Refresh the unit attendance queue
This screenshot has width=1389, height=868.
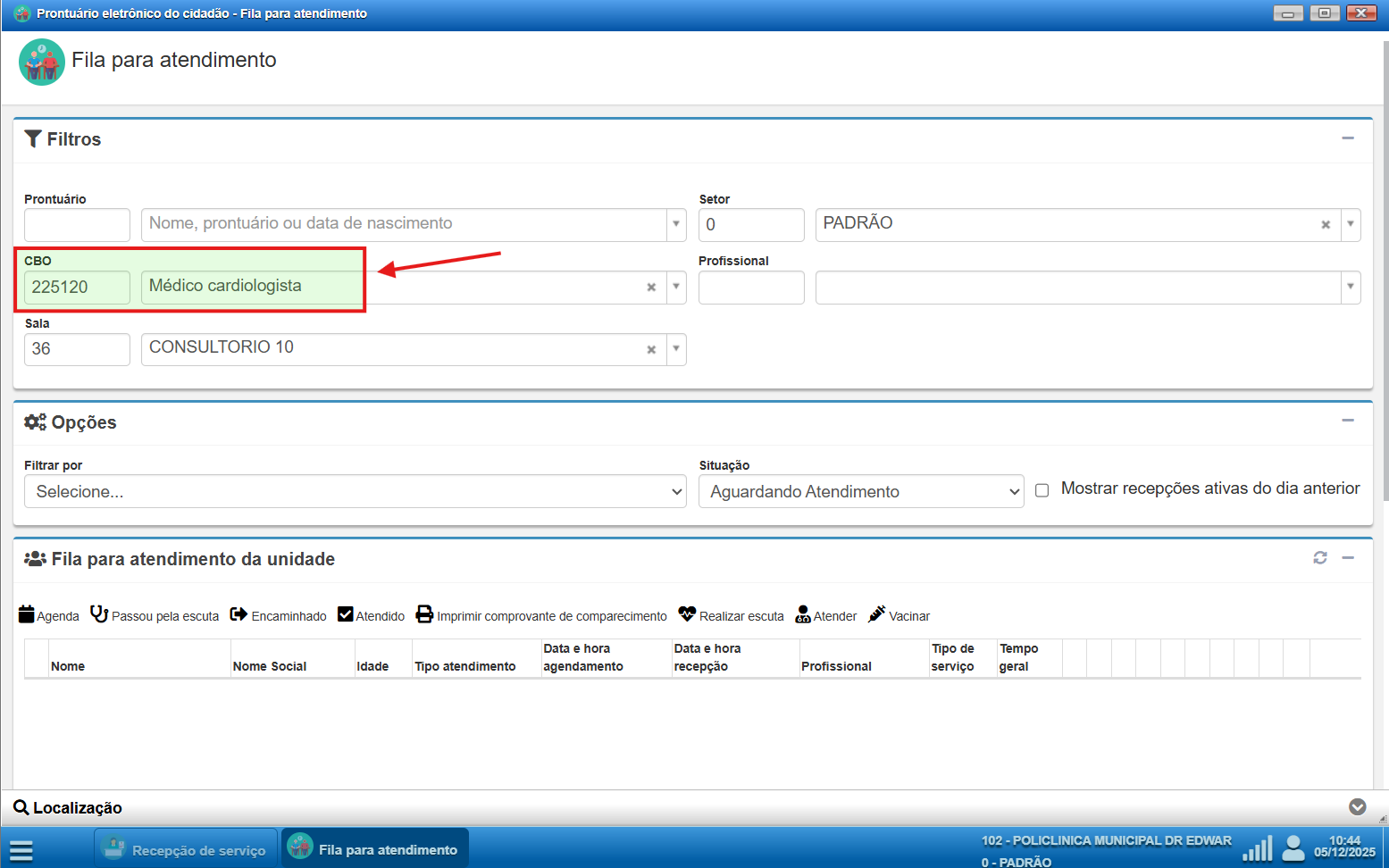click(1319, 558)
